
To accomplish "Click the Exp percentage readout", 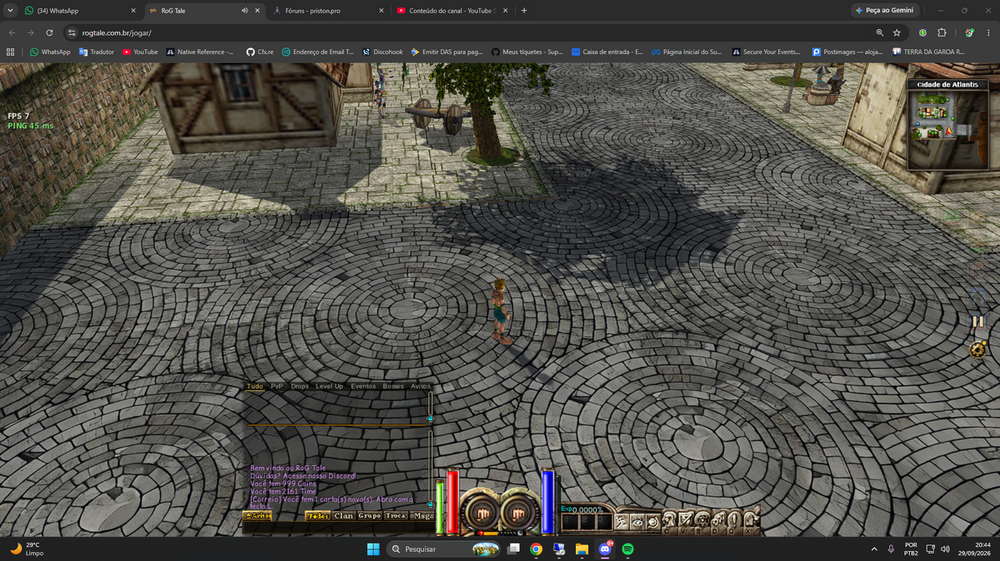I will point(582,509).
